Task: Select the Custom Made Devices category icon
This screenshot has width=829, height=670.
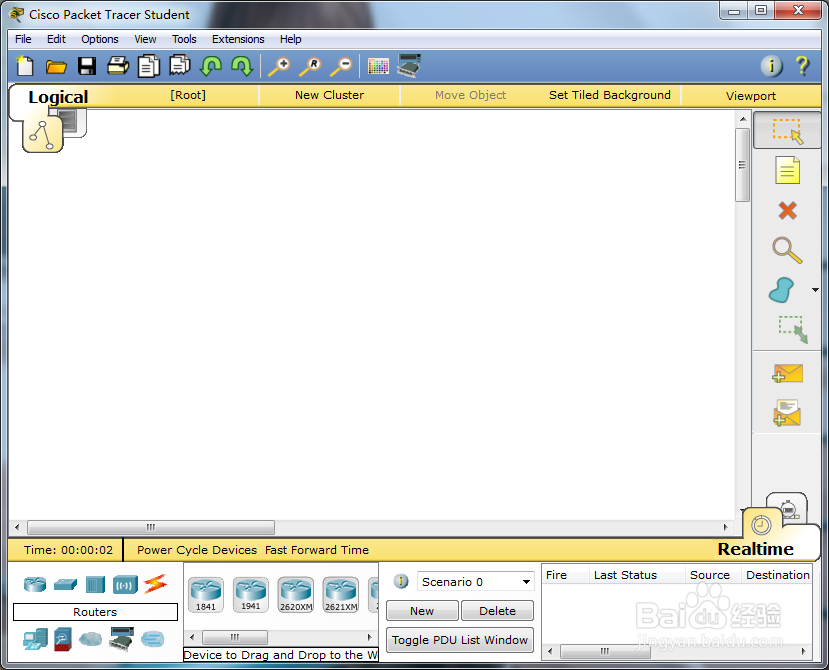Action: (122, 639)
